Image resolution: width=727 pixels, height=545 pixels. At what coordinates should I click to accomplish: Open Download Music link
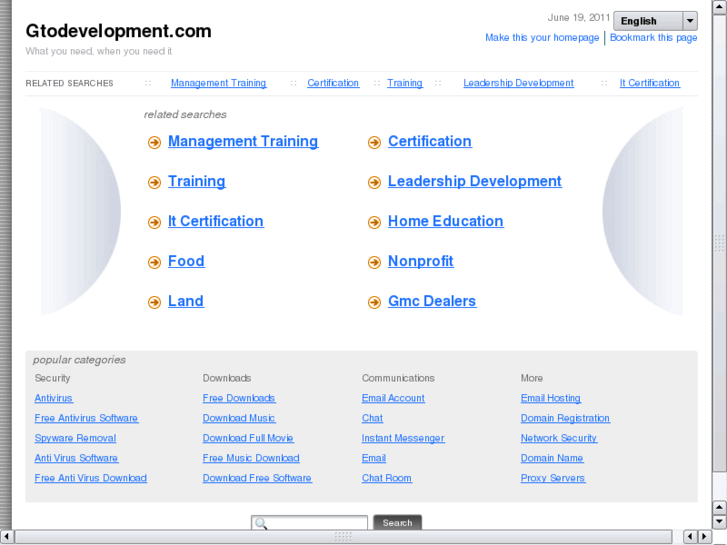[239, 418]
